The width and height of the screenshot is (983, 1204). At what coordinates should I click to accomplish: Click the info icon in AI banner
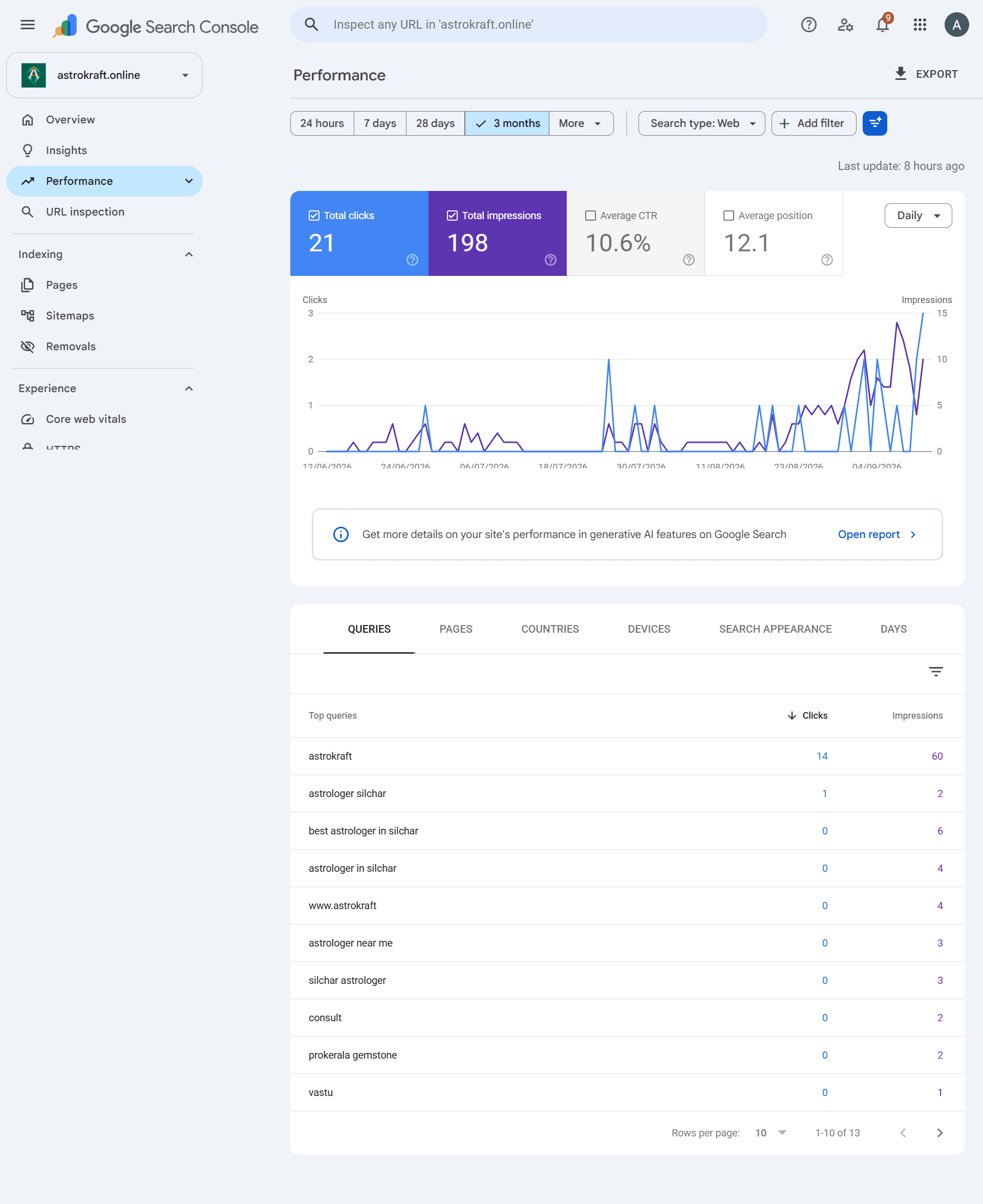coord(341,534)
